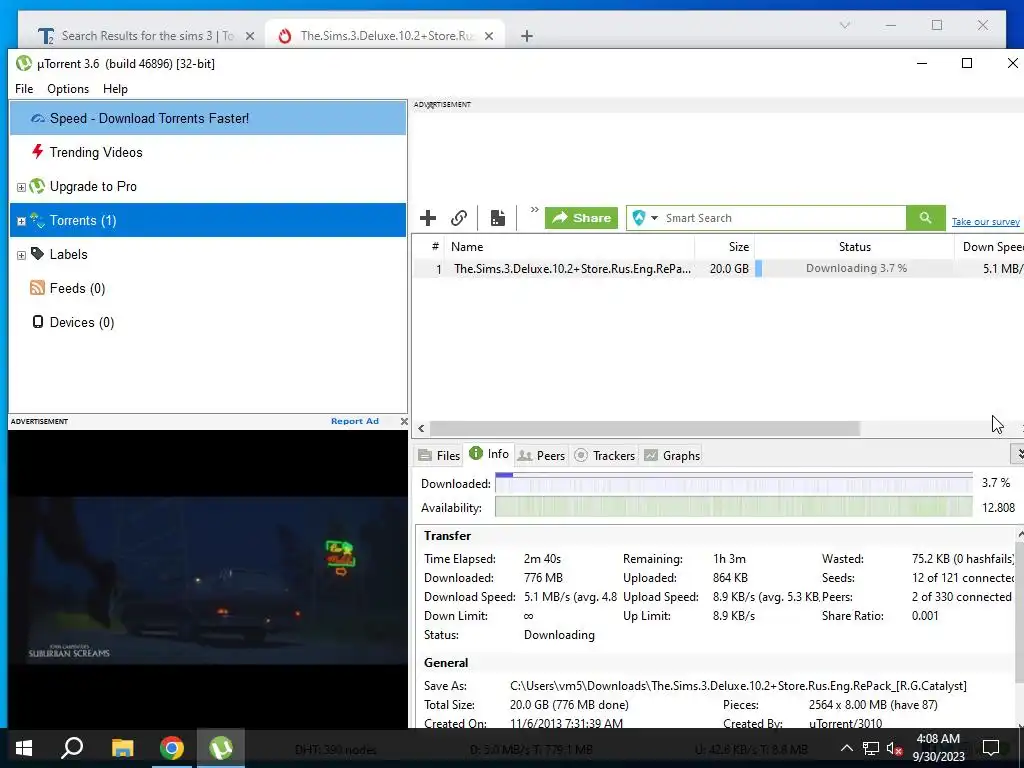Open Windows taskbar search
Image resolution: width=1024 pixels, height=768 pixels.
(72, 748)
